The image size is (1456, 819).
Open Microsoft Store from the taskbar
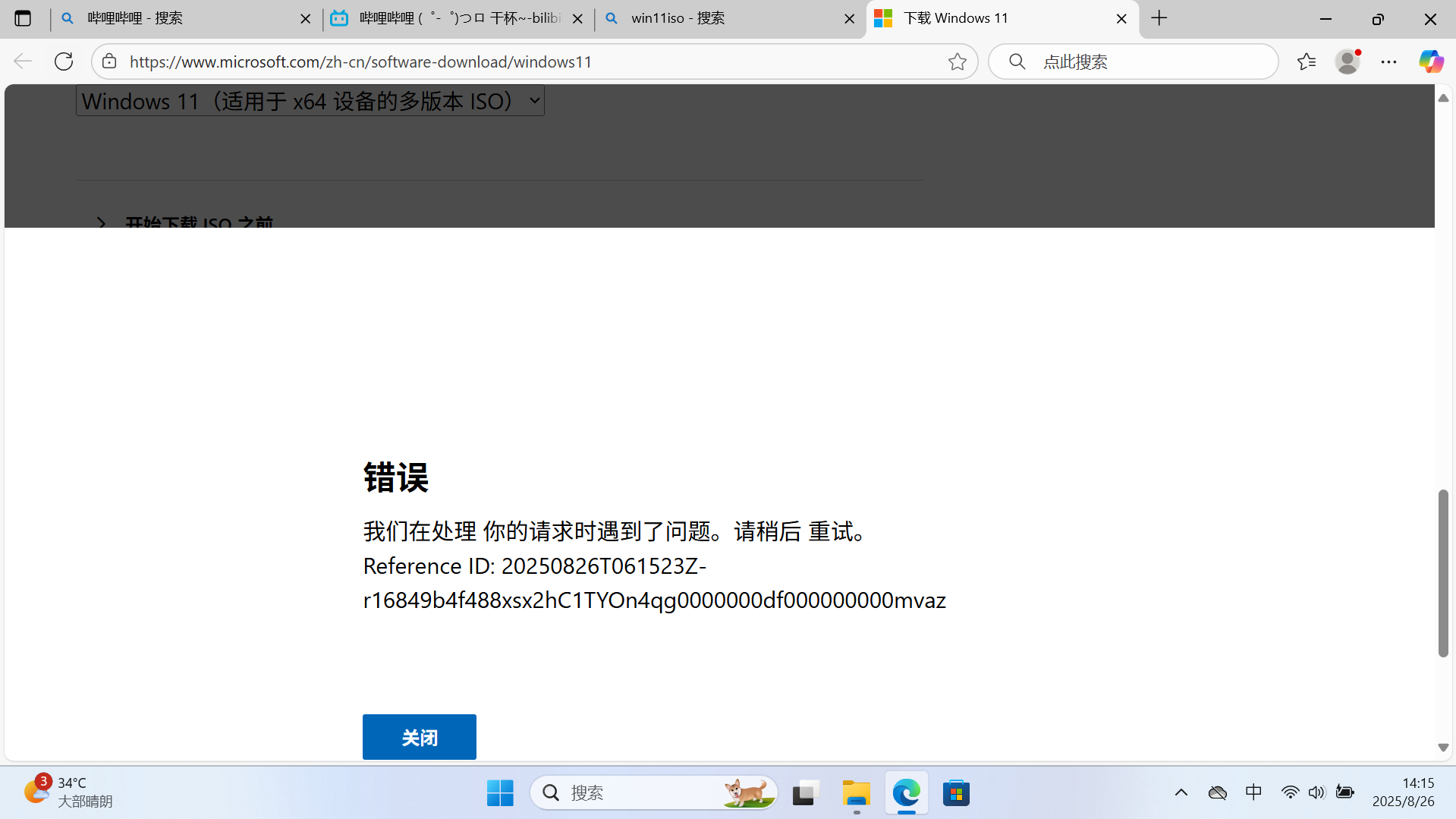pos(957,793)
